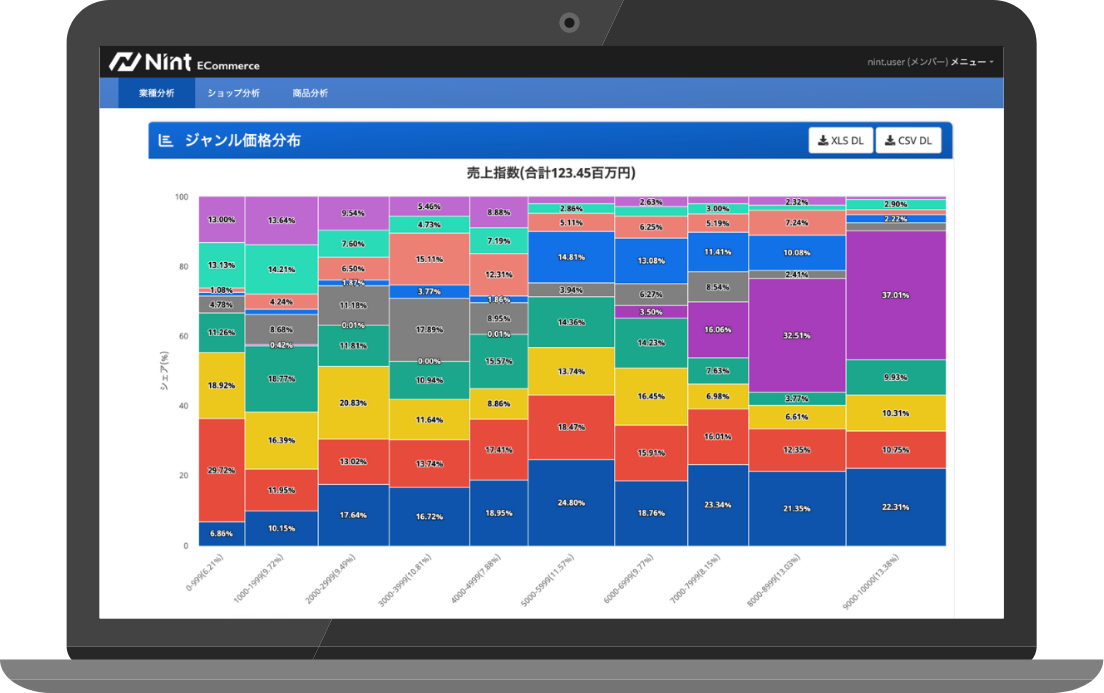Select the turquoise 14.21% segment

[x=281, y=269]
